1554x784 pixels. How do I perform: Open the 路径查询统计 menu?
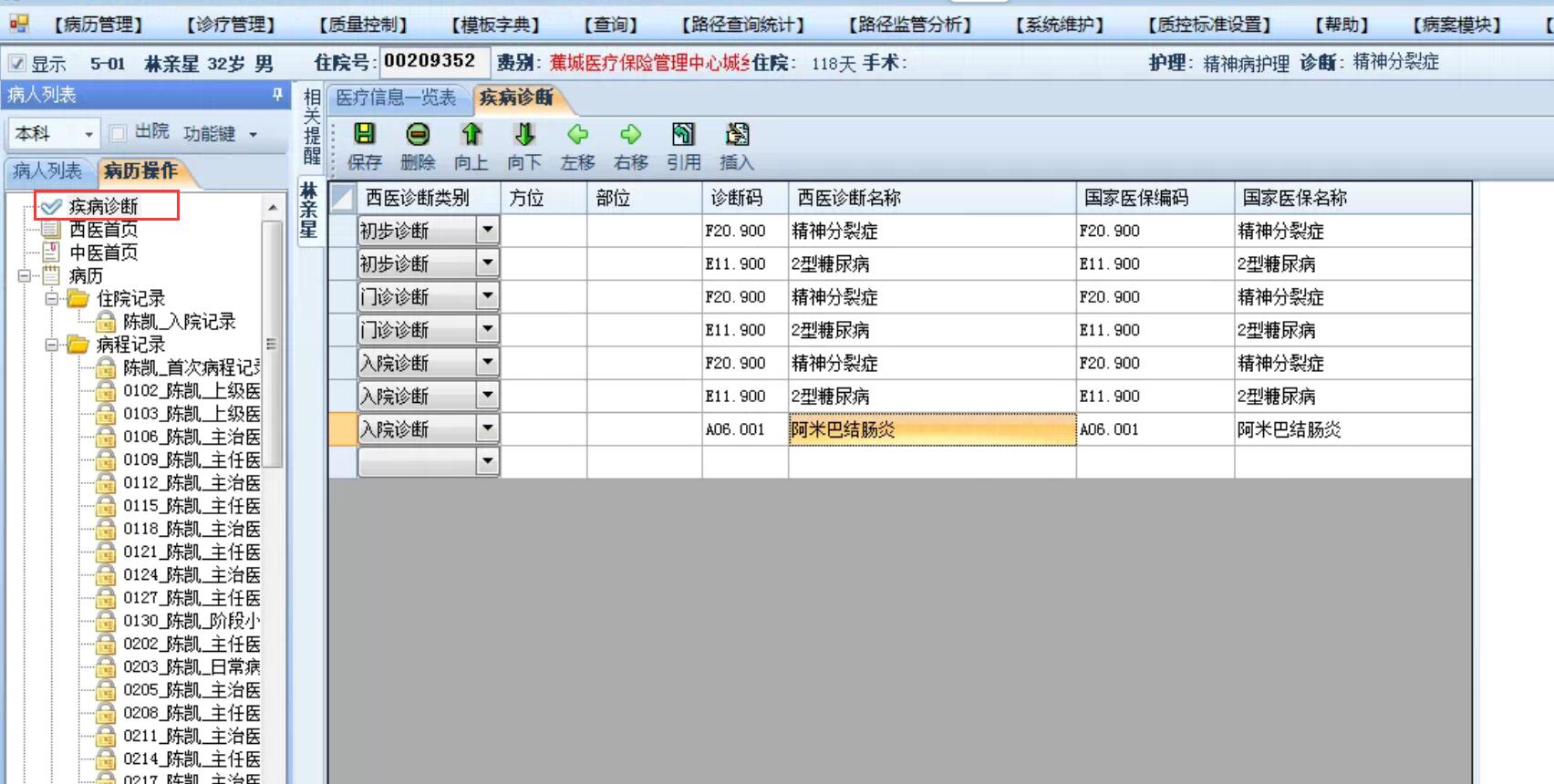(743, 25)
